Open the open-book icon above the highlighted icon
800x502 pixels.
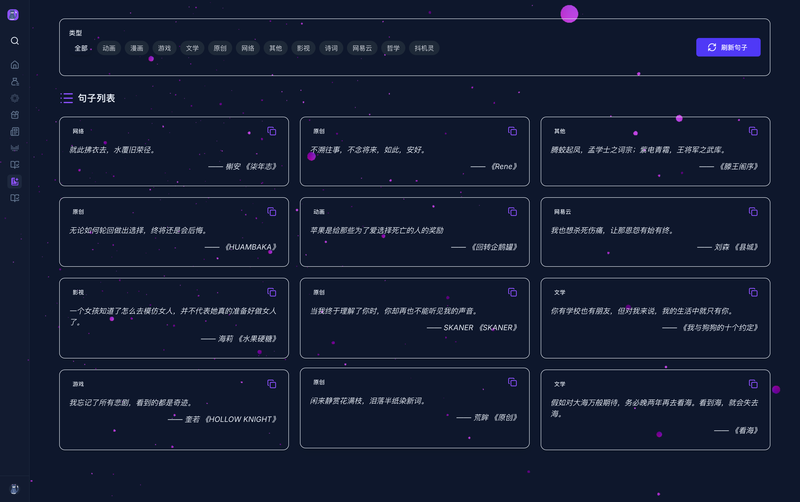15,165
